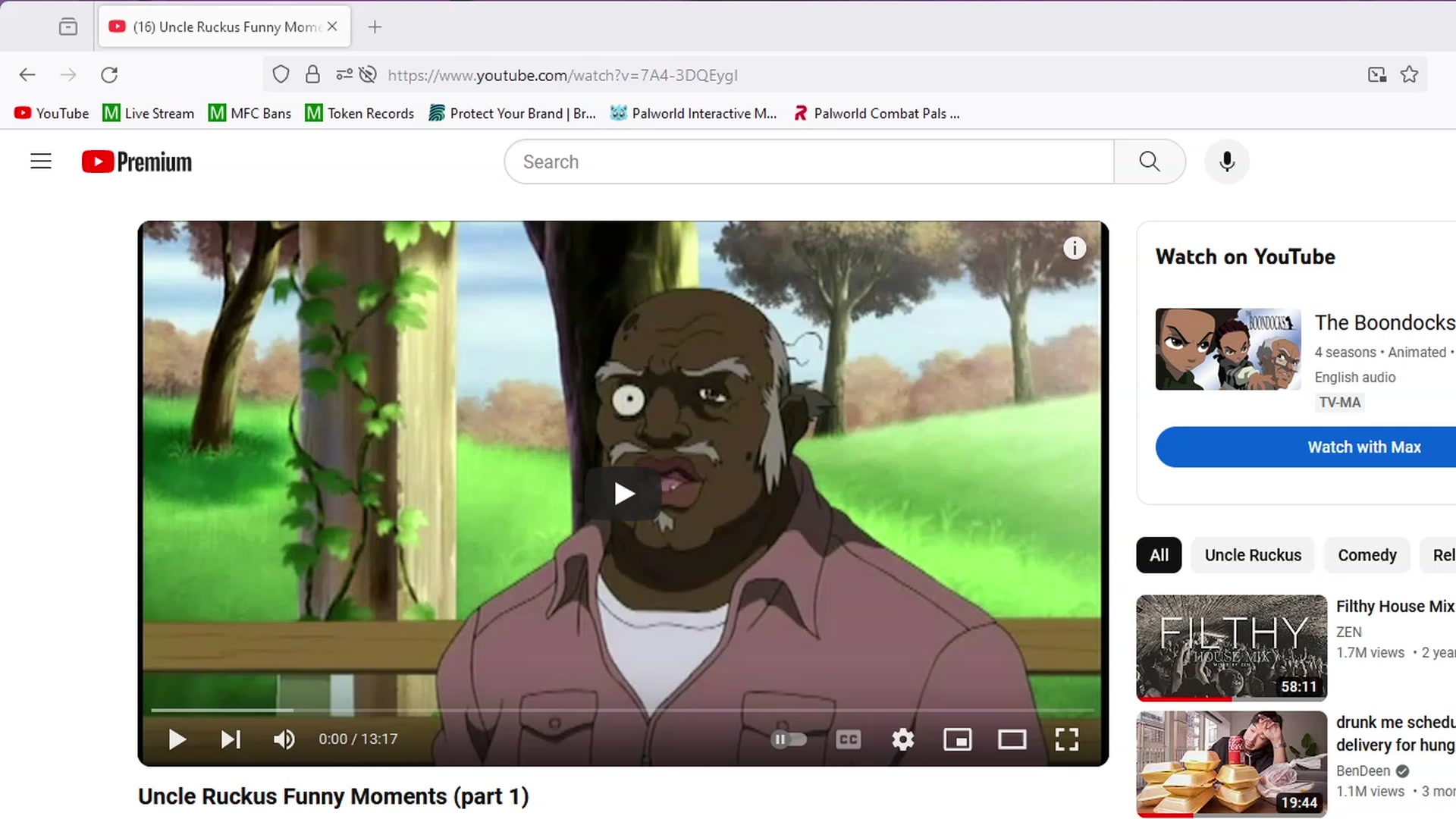Toggle closed captions
The width and height of the screenshot is (1456, 819).
click(848, 739)
